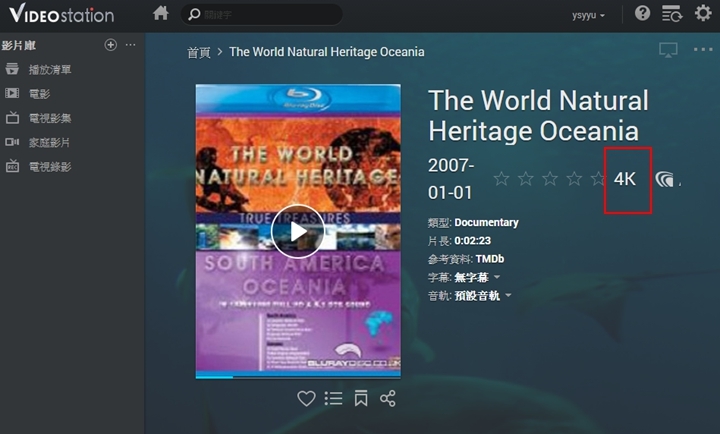Expand the 音軌 audio track dropdown
This screenshot has width=720, height=434.
click(x=483, y=296)
